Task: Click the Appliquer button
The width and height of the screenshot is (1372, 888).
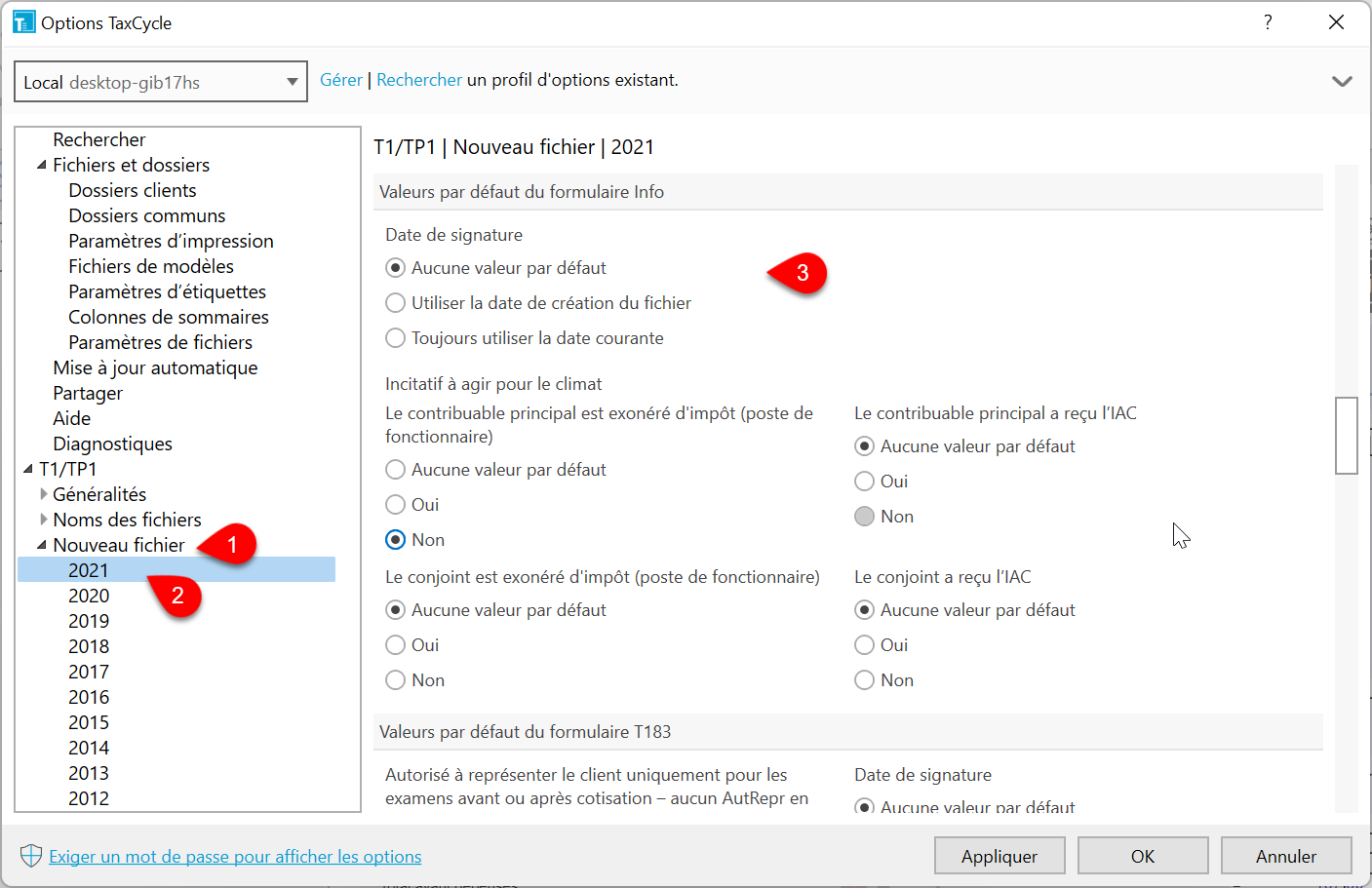Action: pyautogui.click(x=1000, y=856)
